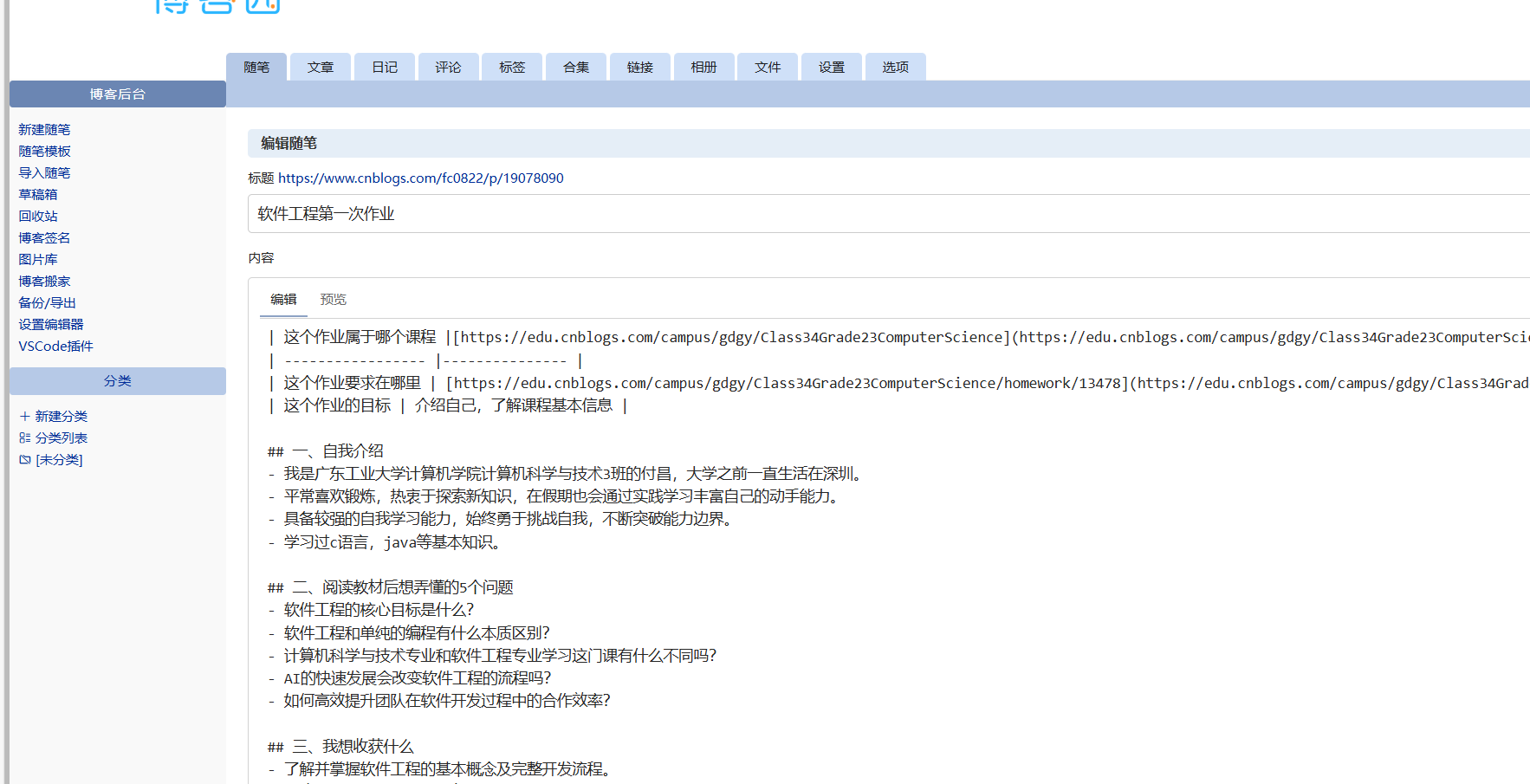This screenshot has height=784, width=1530.
Task: Click the 编辑随笔 section heading
Action: click(288, 143)
